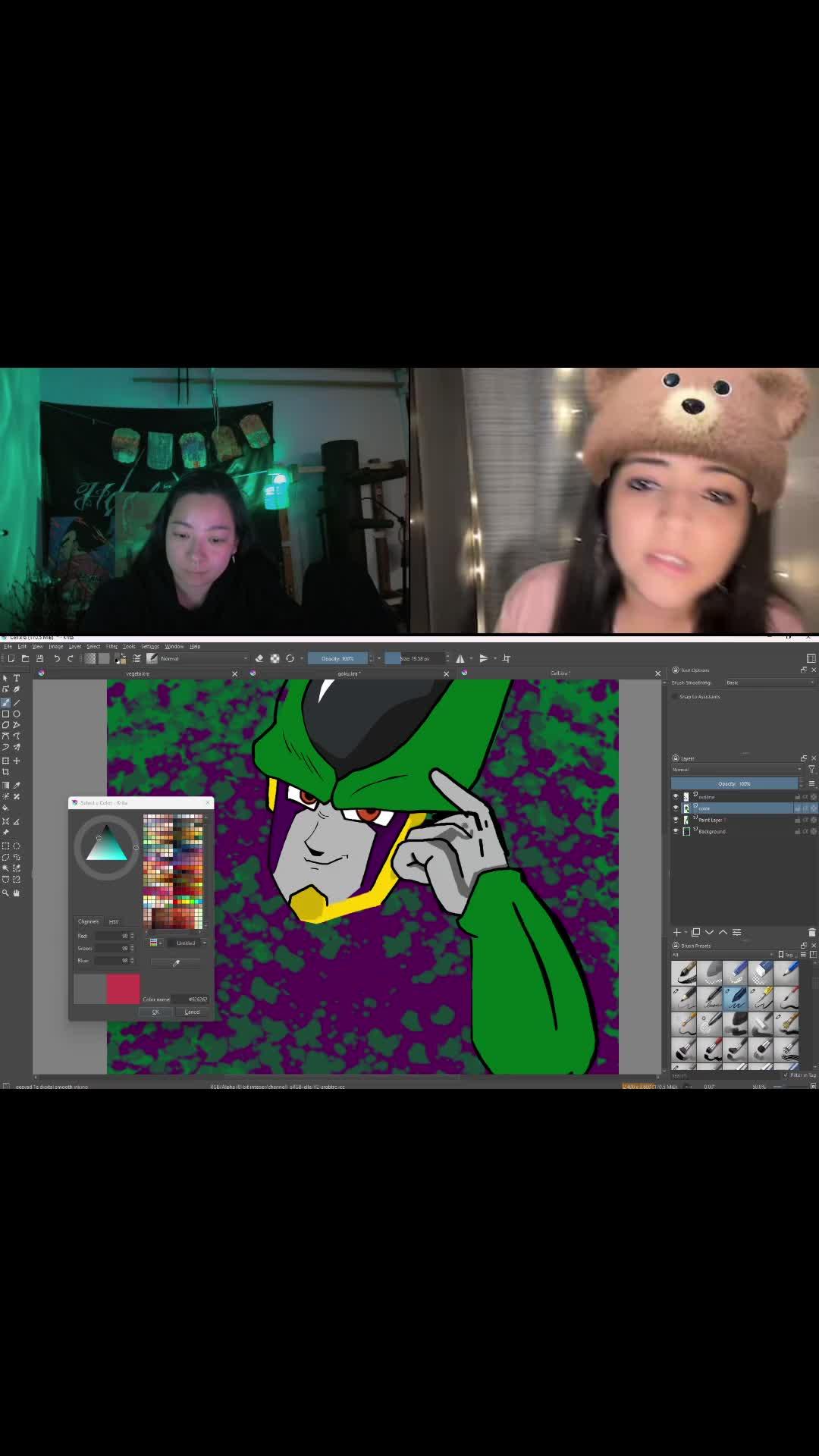Click the reload brush preset icon

click(290, 658)
